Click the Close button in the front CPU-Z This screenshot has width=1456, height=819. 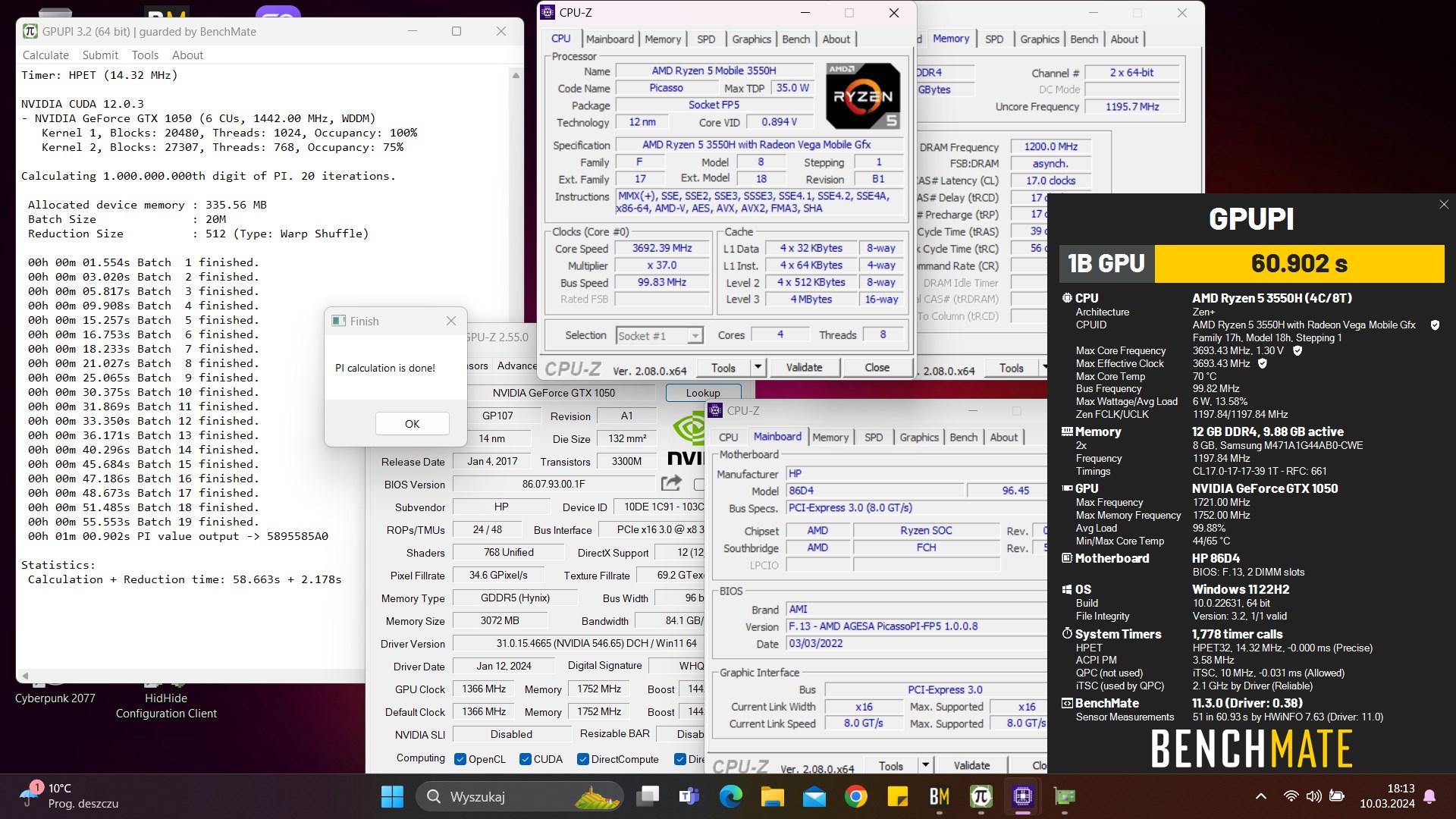click(877, 367)
